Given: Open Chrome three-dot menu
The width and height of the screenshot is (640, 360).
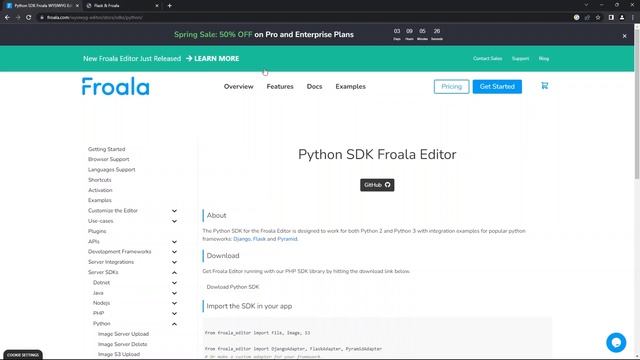Looking at the screenshot, I should [x=633, y=18].
